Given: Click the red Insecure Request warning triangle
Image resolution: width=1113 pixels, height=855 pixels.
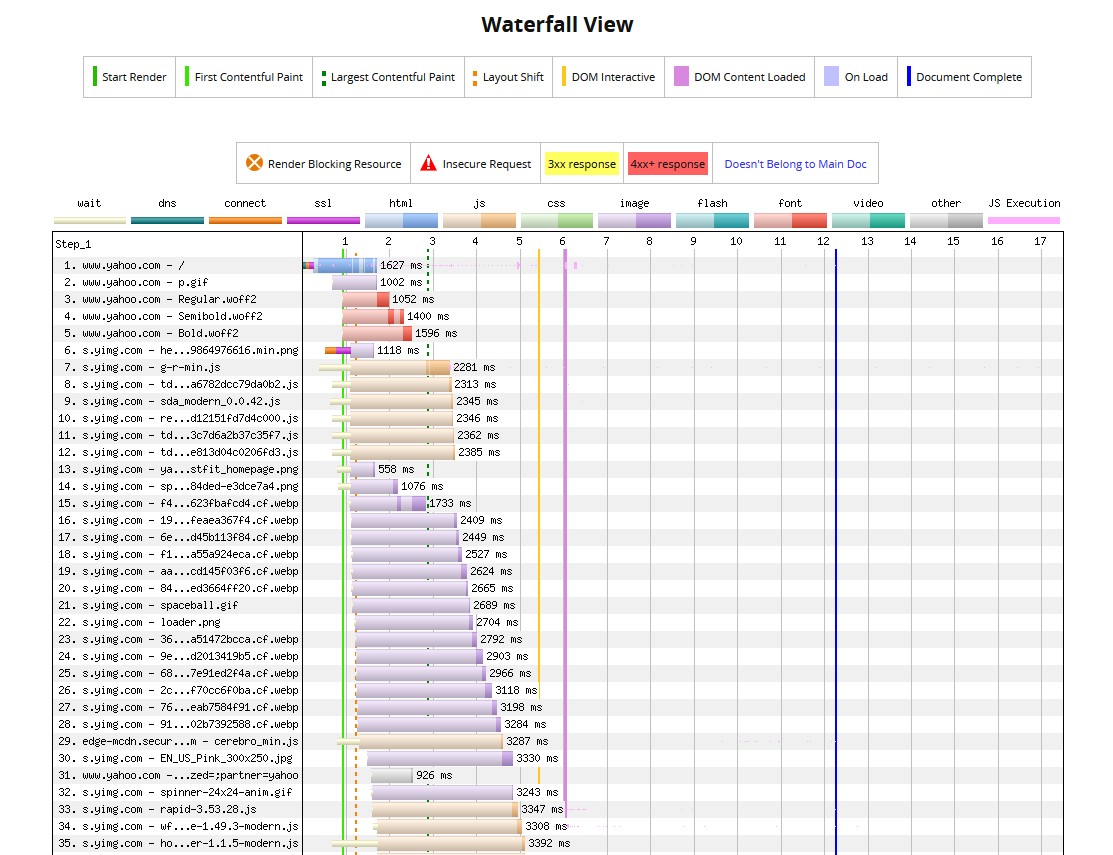Looking at the screenshot, I should [428, 163].
